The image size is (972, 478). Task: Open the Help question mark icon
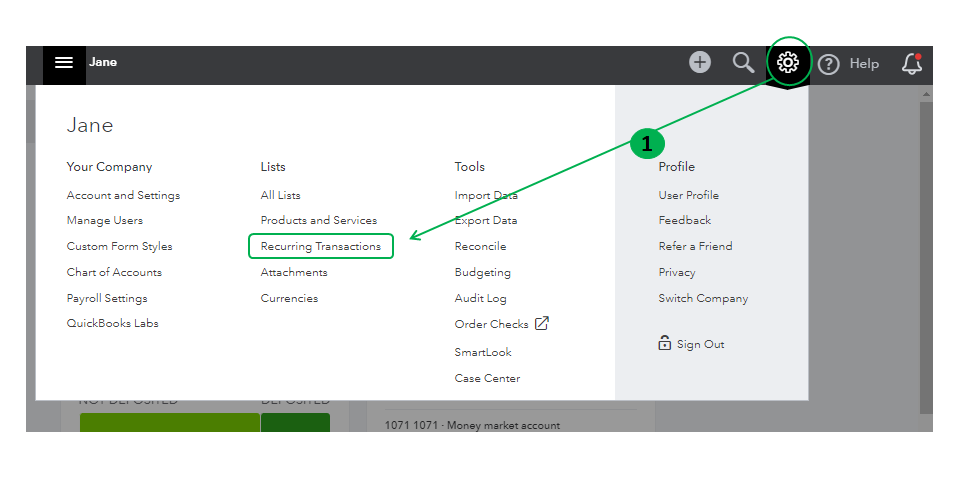(x=828, y=64)
